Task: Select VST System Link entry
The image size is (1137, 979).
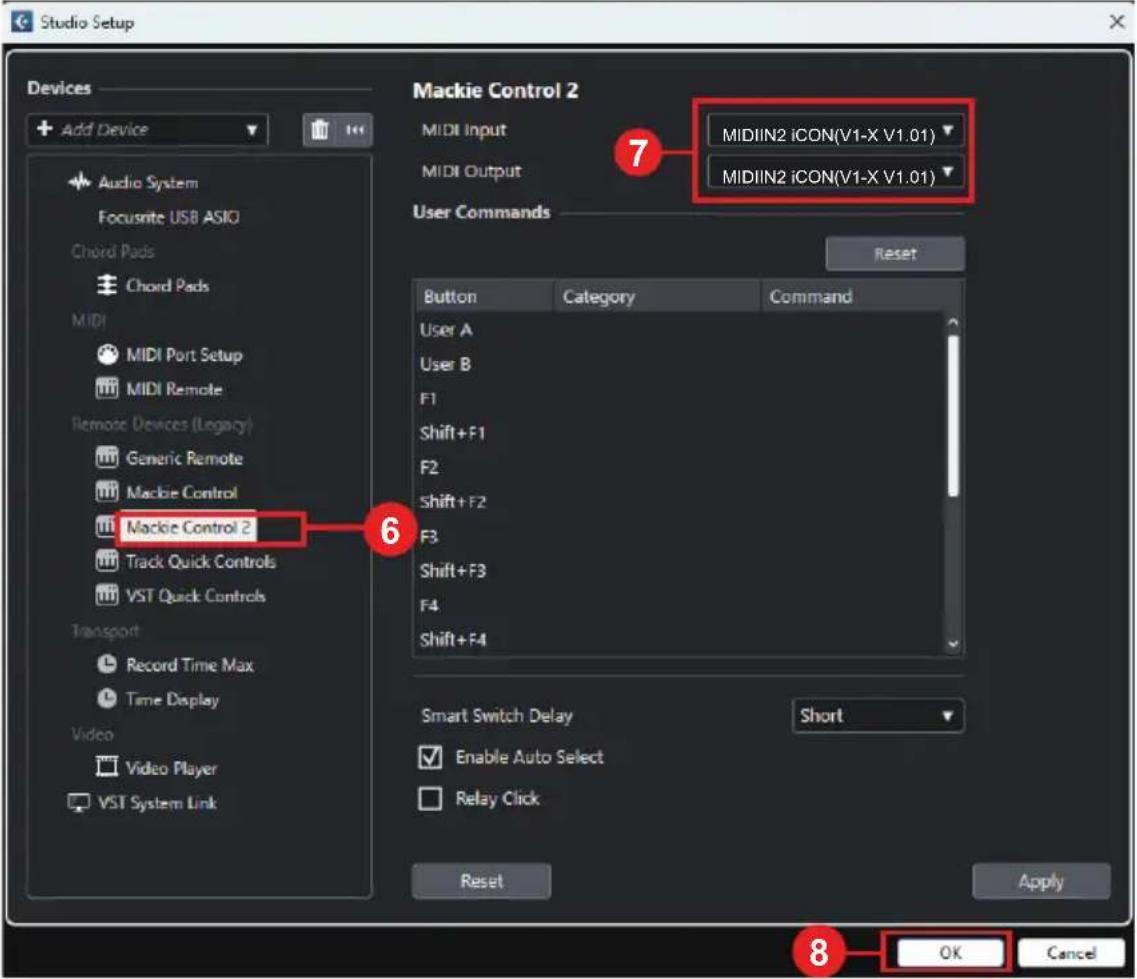Action: point(157,803)
